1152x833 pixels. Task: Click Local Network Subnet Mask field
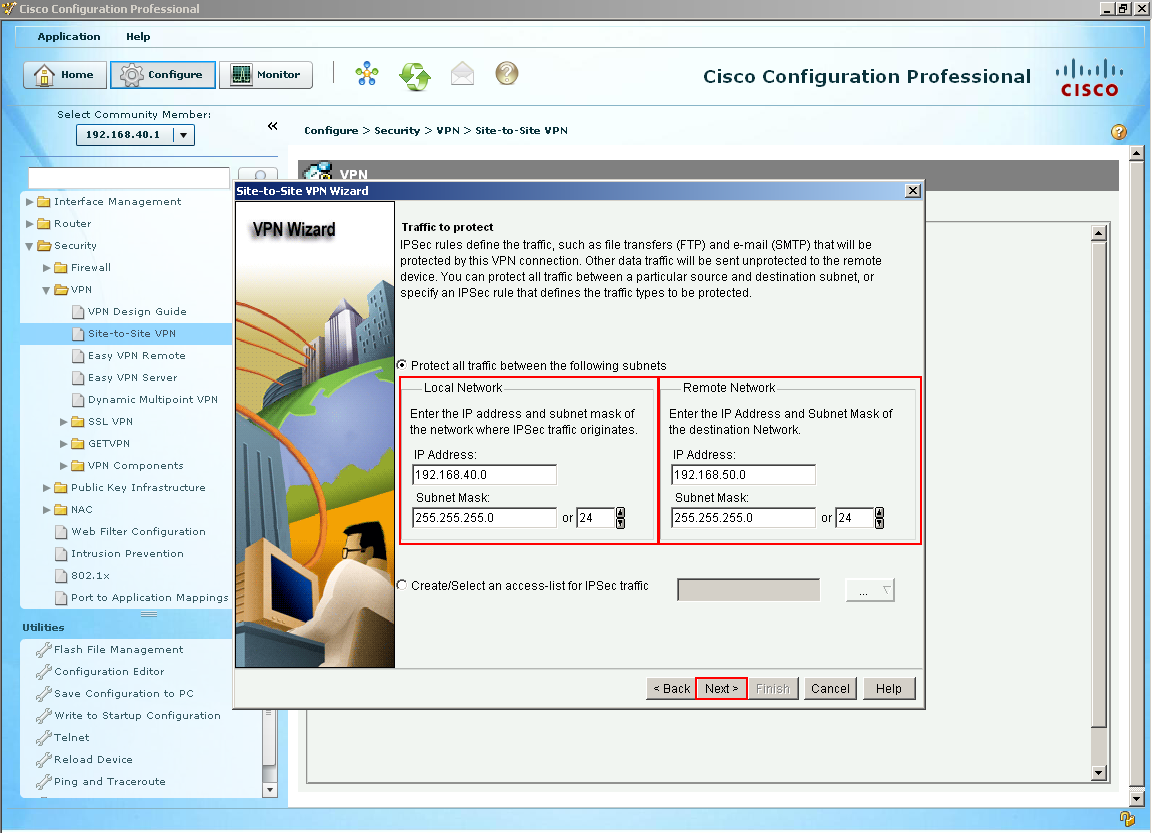click(x=484, y=518)
